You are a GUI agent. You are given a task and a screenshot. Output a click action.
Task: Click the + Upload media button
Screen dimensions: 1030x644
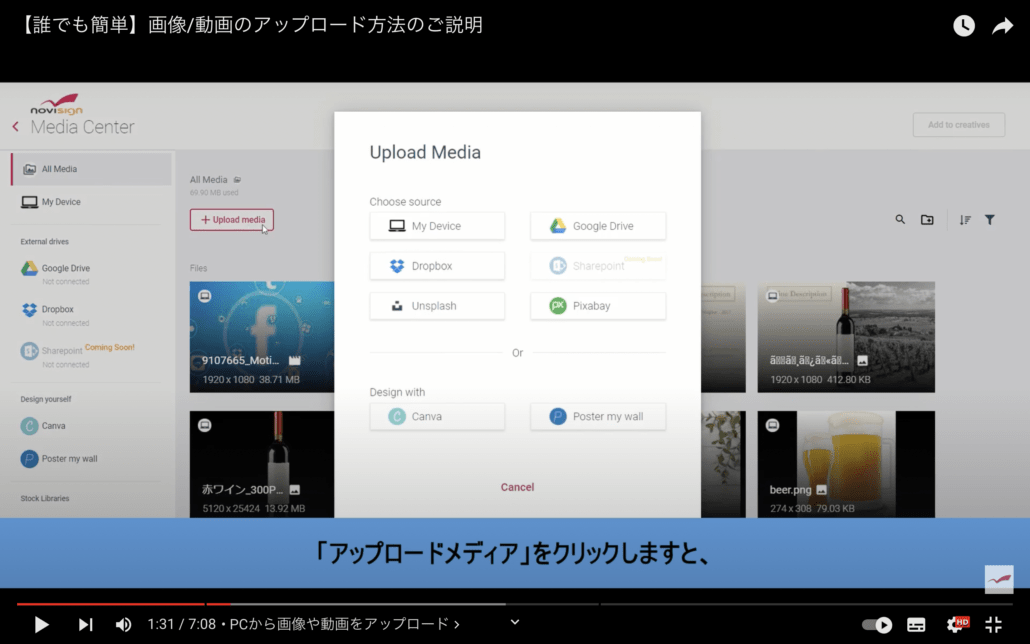[232, 219]
